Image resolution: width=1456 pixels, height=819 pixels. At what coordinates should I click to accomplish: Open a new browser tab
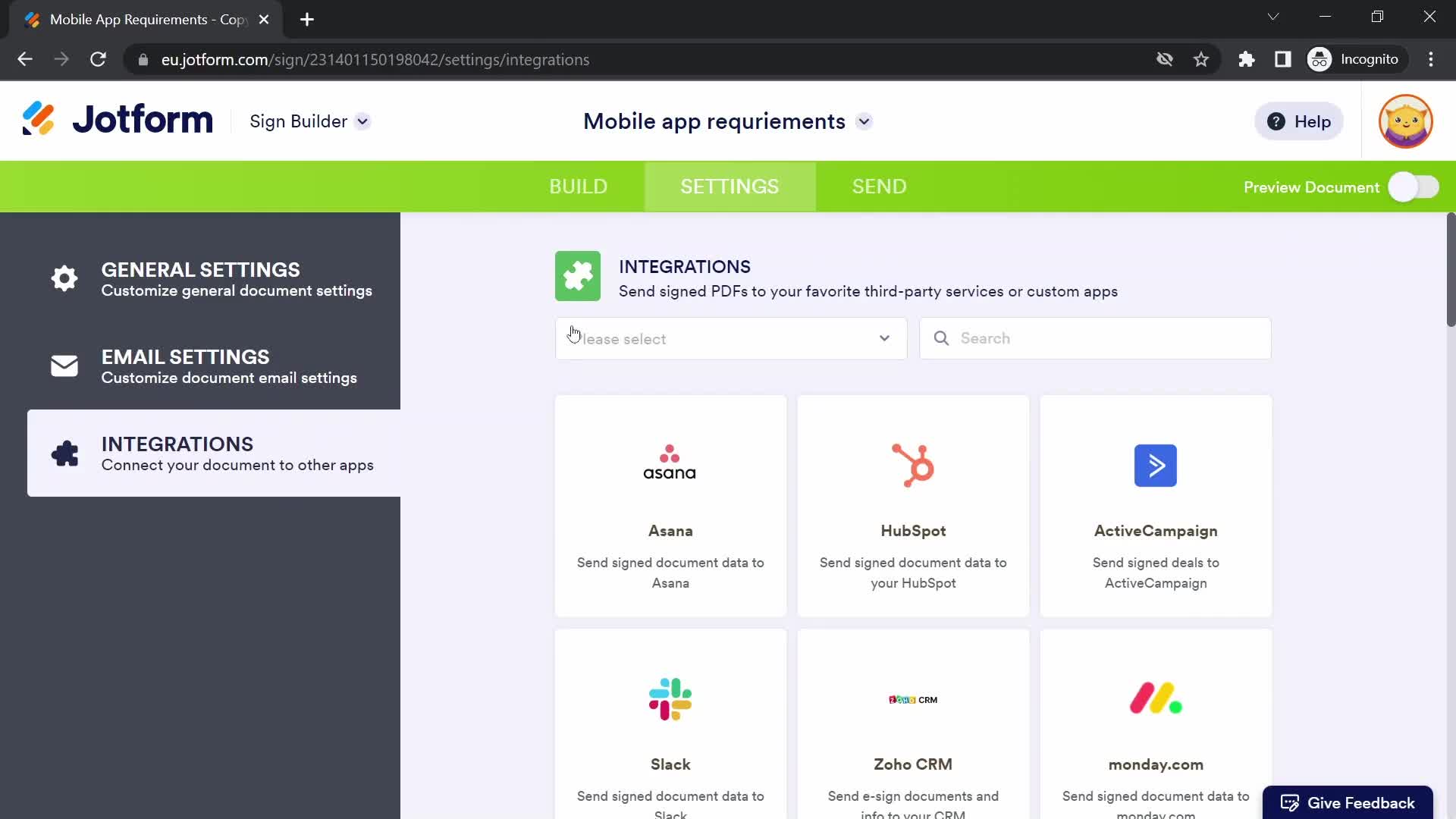click(307, 20)
